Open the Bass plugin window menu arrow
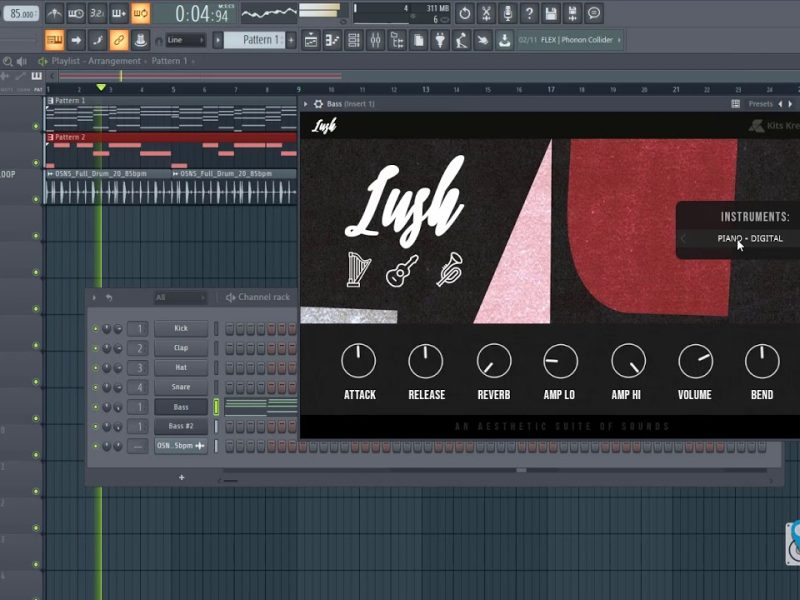Screen dimensions: 800x600 (x=306, y=104)
